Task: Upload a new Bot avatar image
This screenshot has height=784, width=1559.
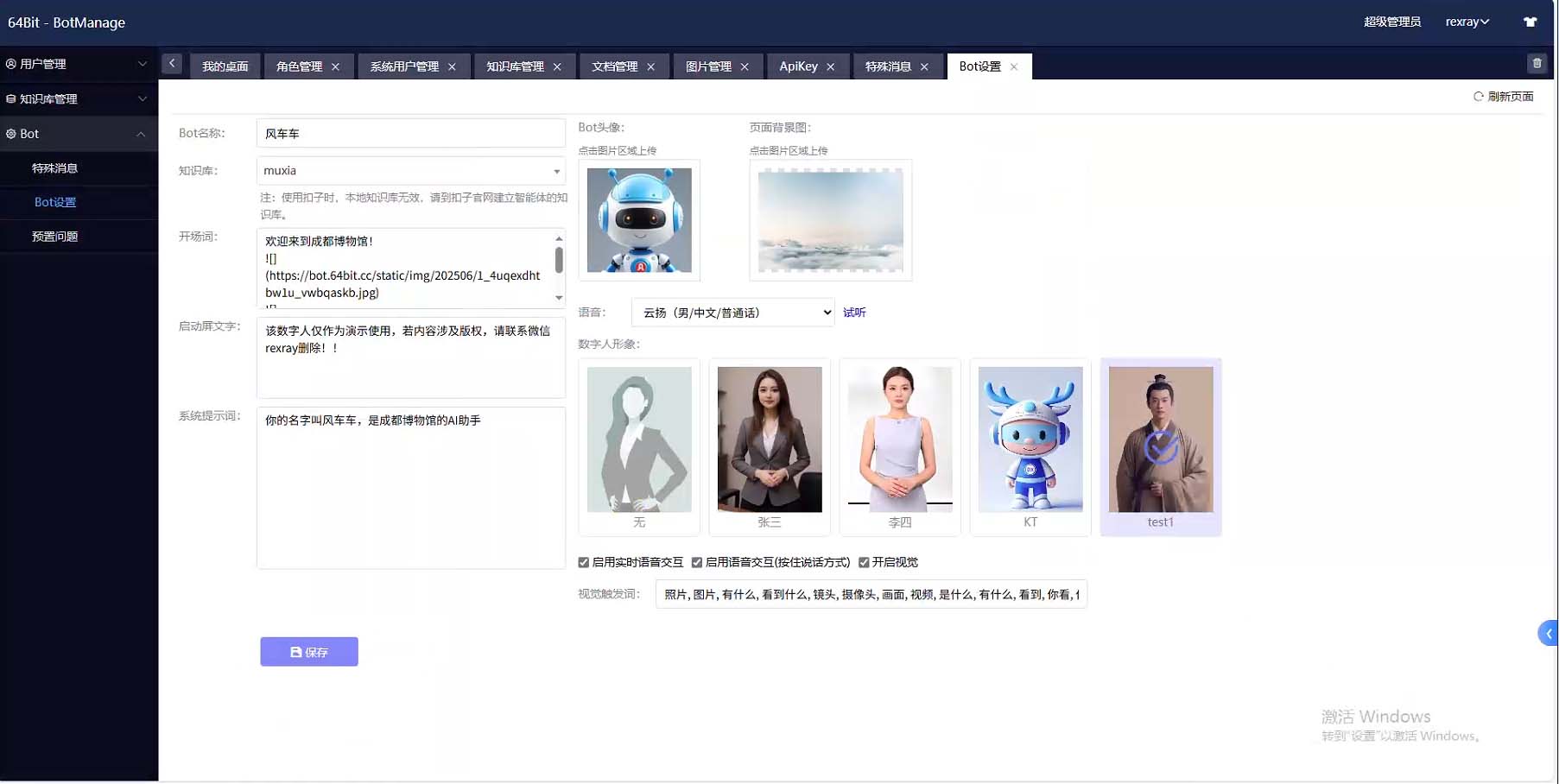Action: click(639, 220)
